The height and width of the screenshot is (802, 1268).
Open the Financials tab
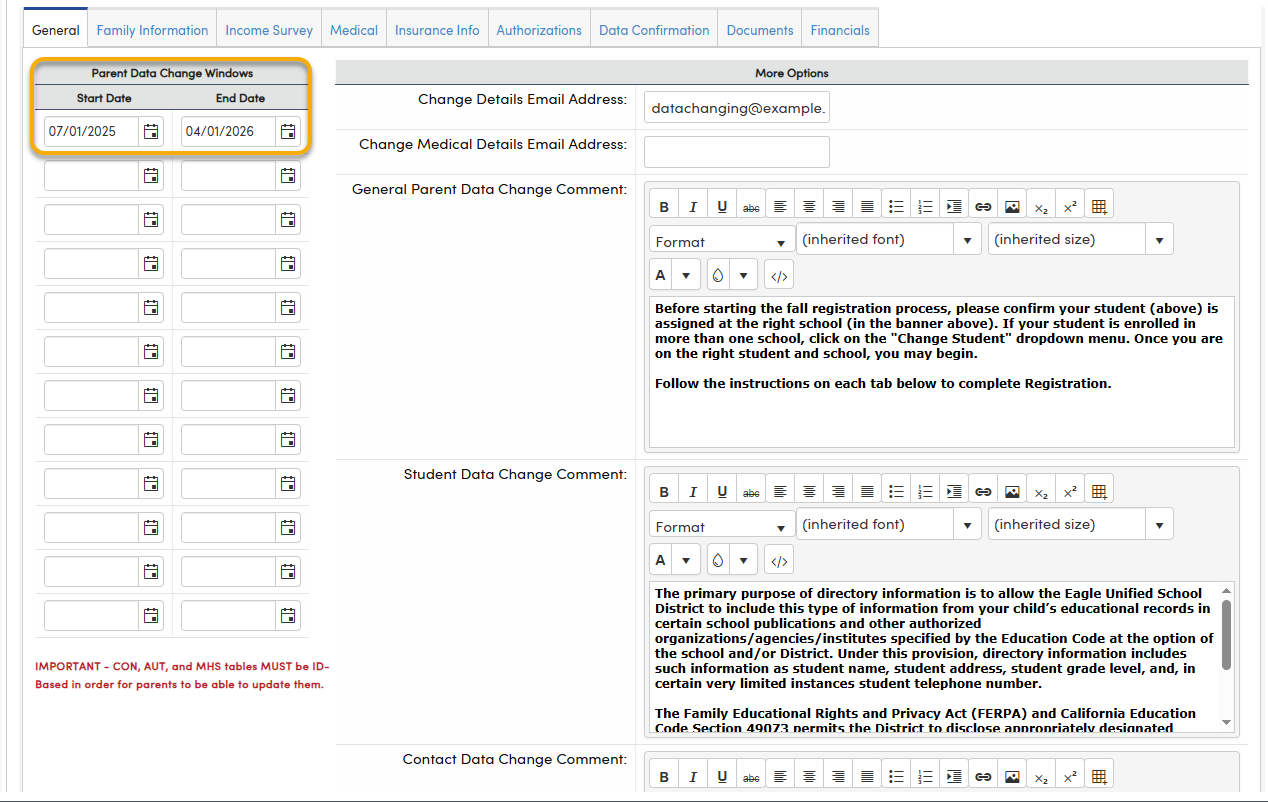840,30
